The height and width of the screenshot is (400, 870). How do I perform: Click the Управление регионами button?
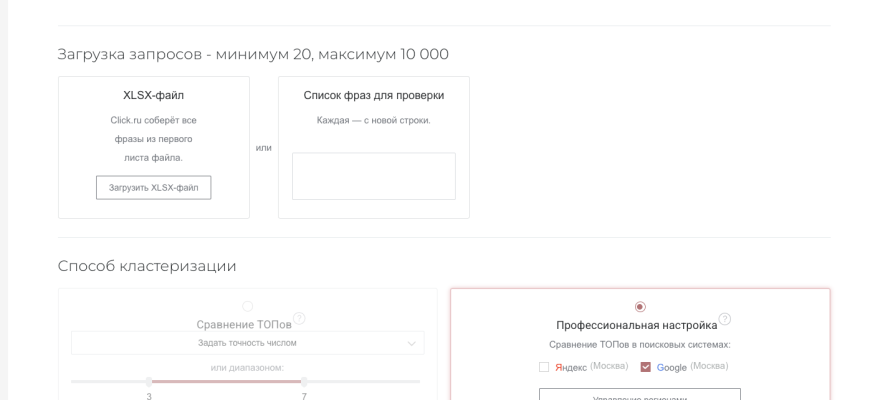639,396
